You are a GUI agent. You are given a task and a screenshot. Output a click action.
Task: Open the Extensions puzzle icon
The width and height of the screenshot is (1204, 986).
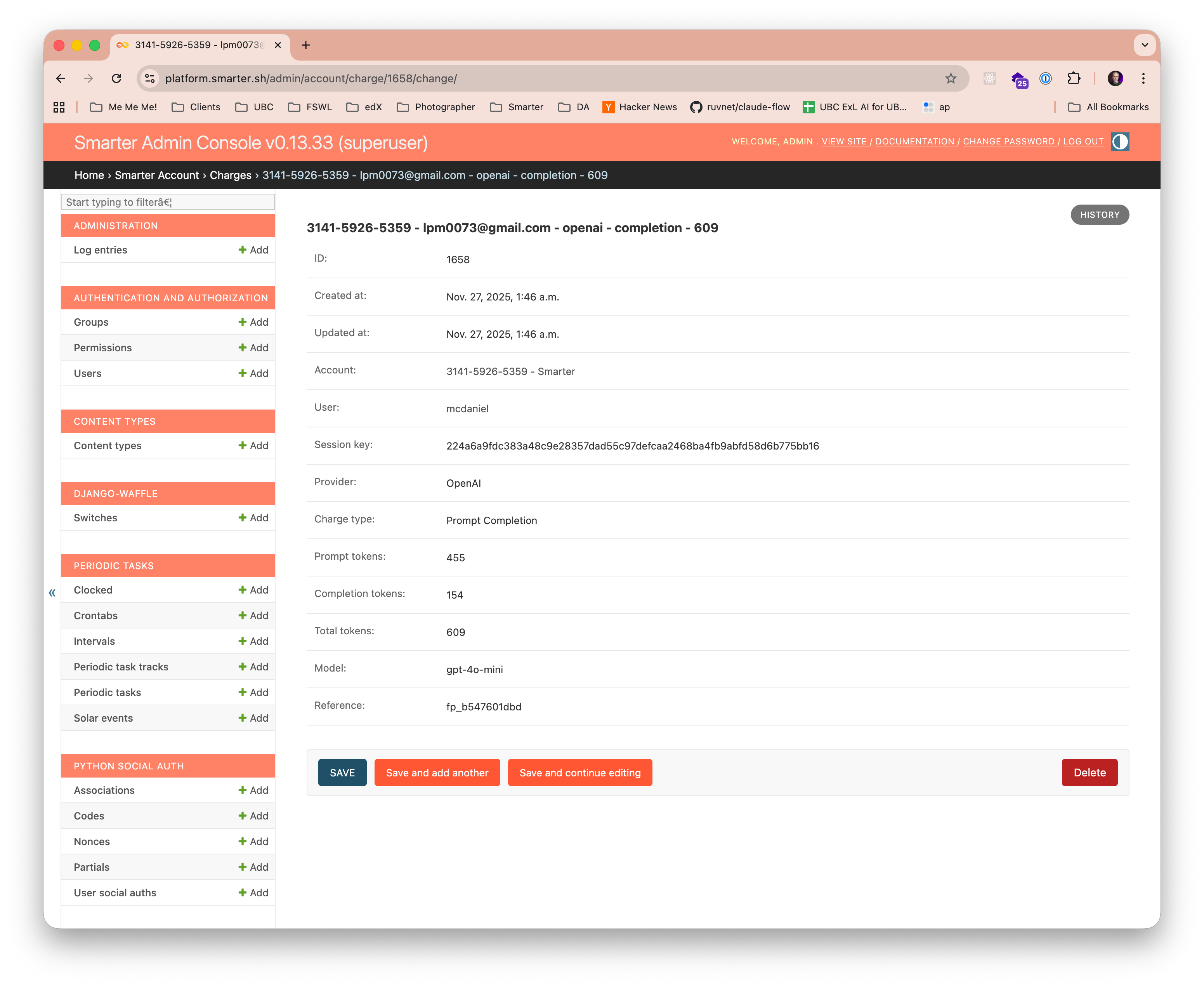[x=1073, y=78]
